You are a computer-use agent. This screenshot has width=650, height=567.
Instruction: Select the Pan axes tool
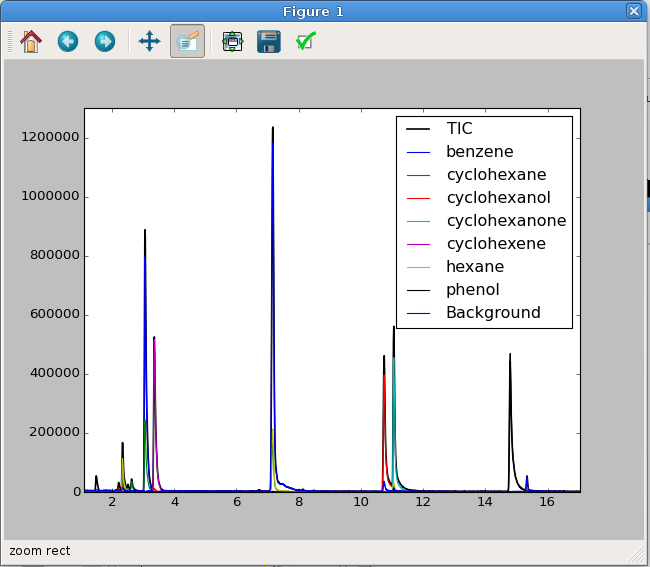point(149,41)
